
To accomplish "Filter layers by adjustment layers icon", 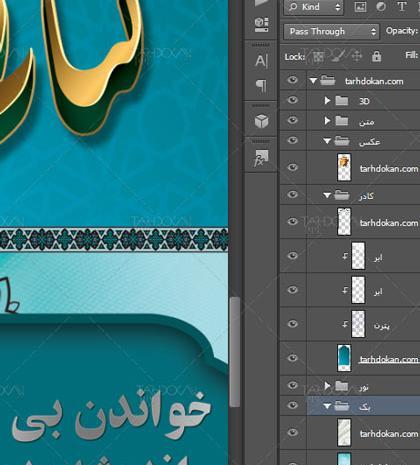I will [x=381, y=7].
